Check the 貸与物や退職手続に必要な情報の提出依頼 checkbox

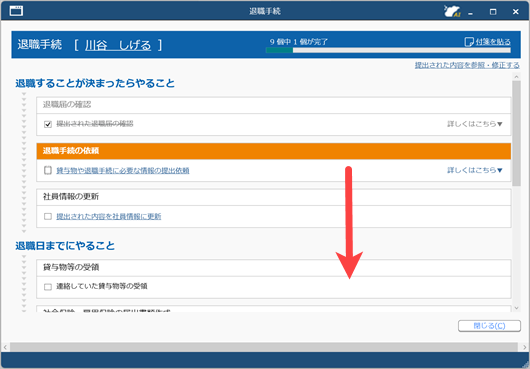pos(48,170)
